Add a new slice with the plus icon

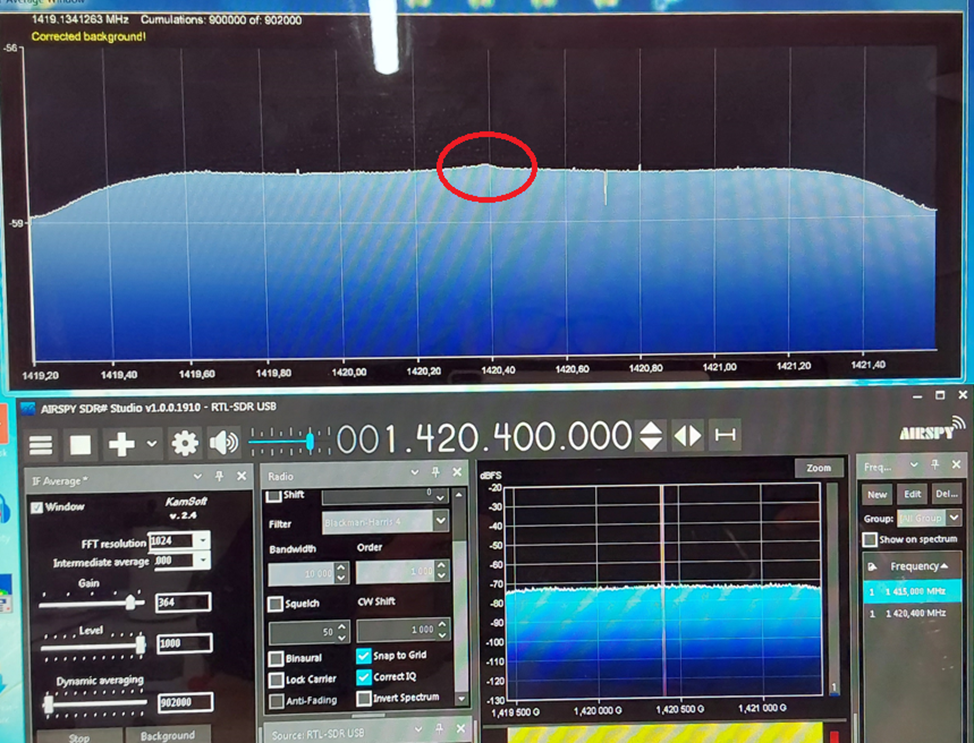[121, 444]
